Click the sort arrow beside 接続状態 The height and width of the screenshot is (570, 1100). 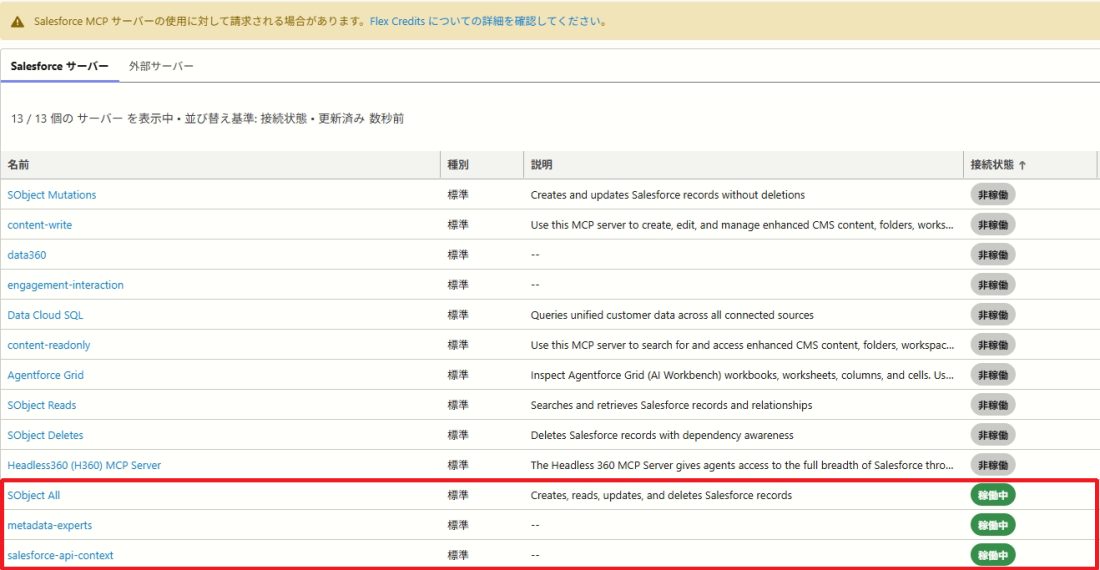click(x=1022, y=165)
